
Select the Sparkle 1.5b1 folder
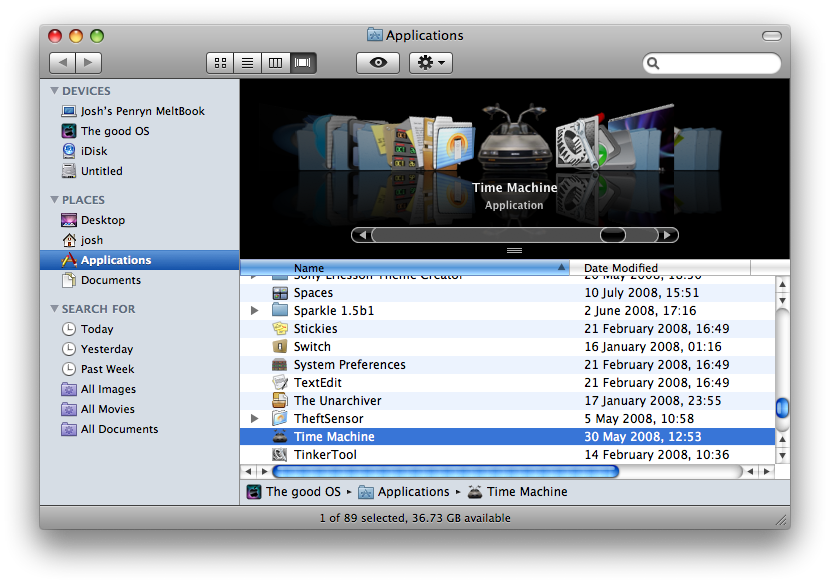(x=507, y=311)
